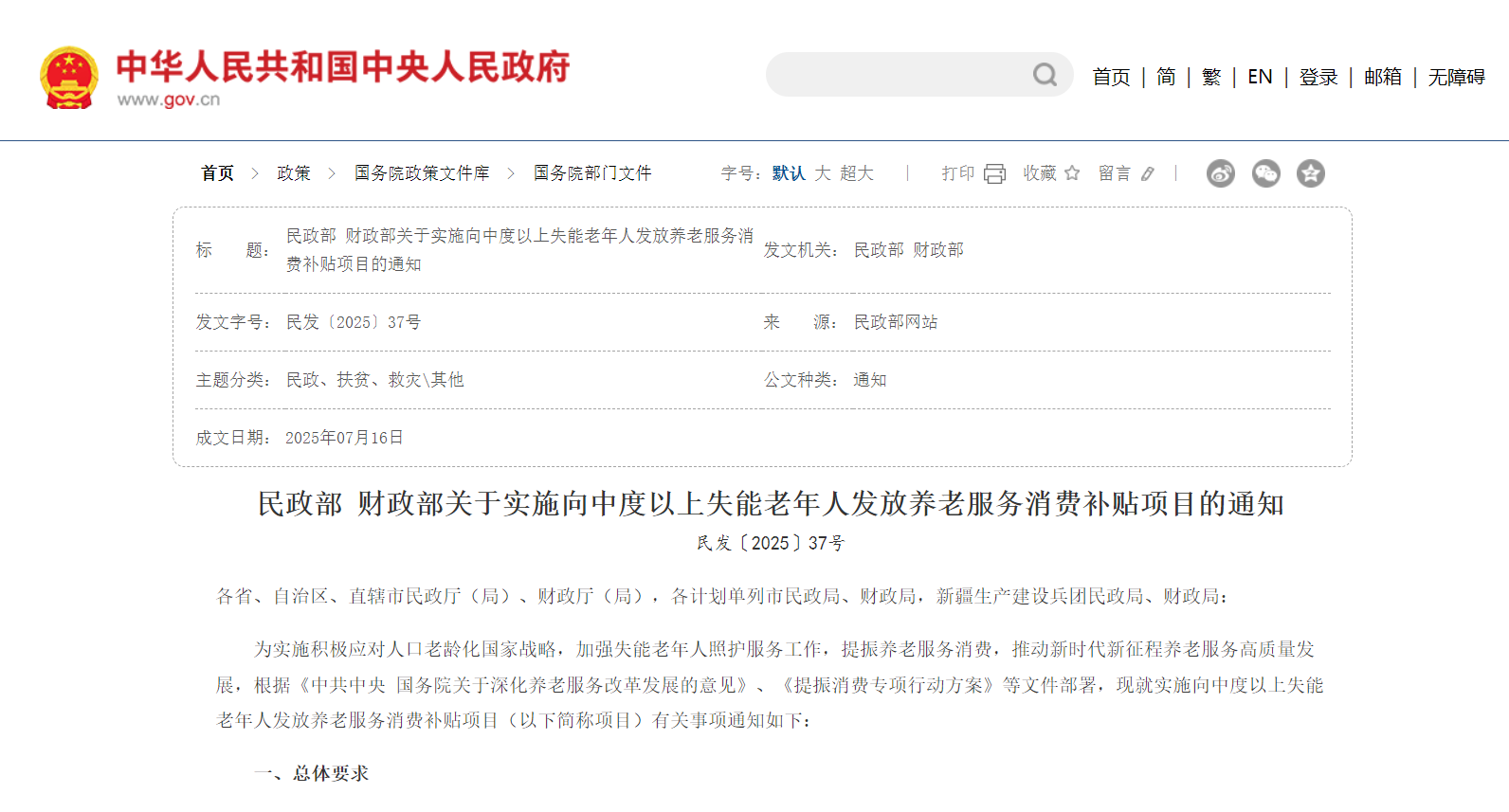Click the national emblem logo

[69, 77]
